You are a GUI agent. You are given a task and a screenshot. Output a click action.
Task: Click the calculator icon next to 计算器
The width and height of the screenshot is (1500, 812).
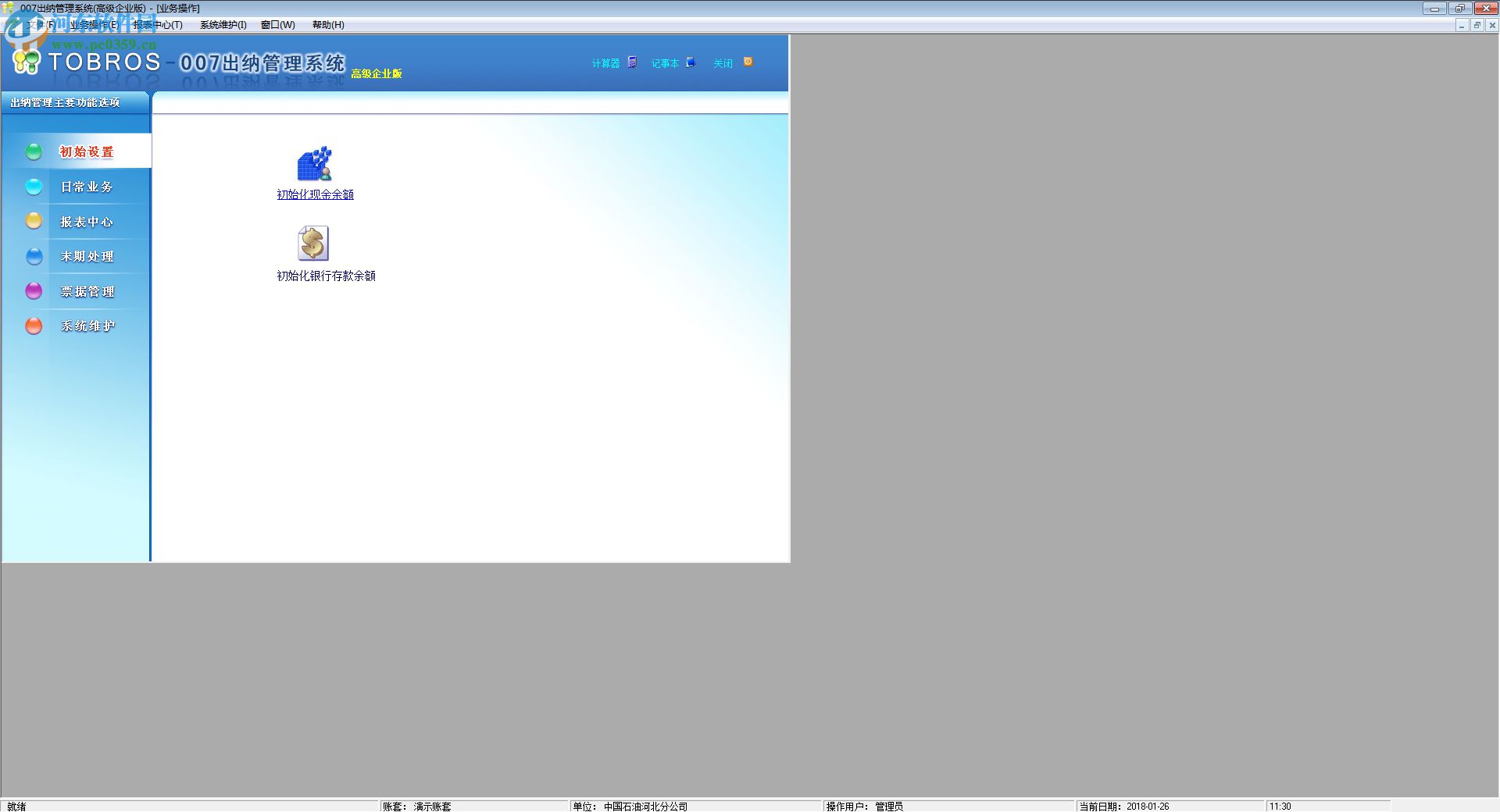(x=632, y=62)
